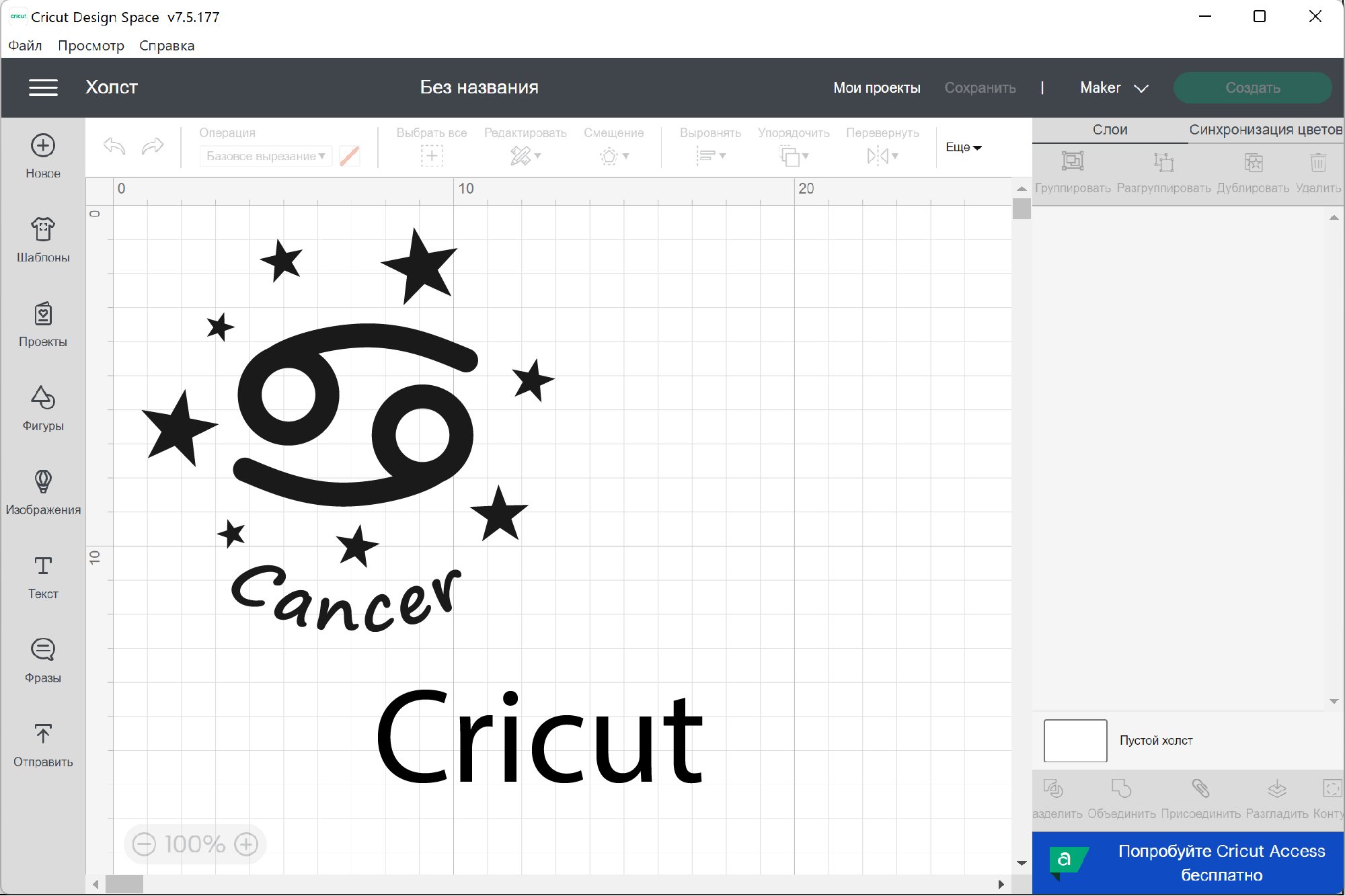Open the Изображения images panel
Screen dimensions: 1345x896
[43, 492]
